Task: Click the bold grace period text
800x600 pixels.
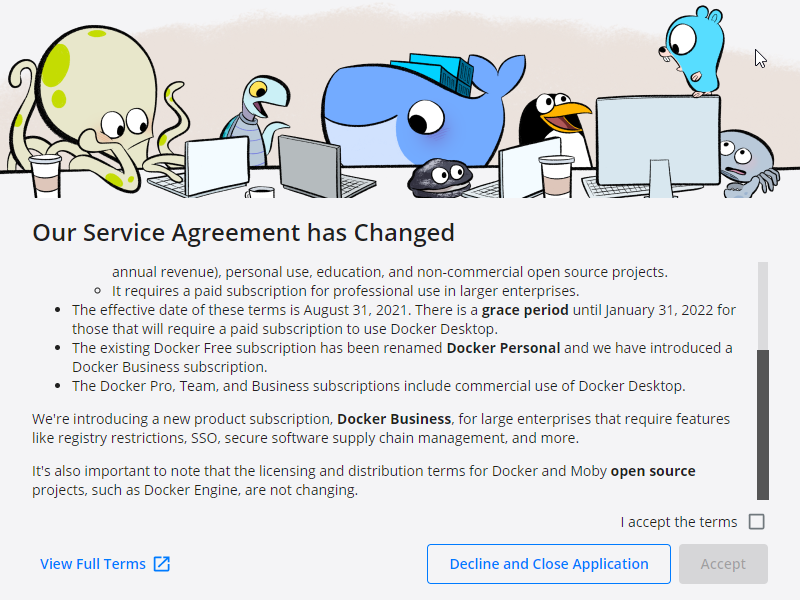Action: click(x=524, y=309)
